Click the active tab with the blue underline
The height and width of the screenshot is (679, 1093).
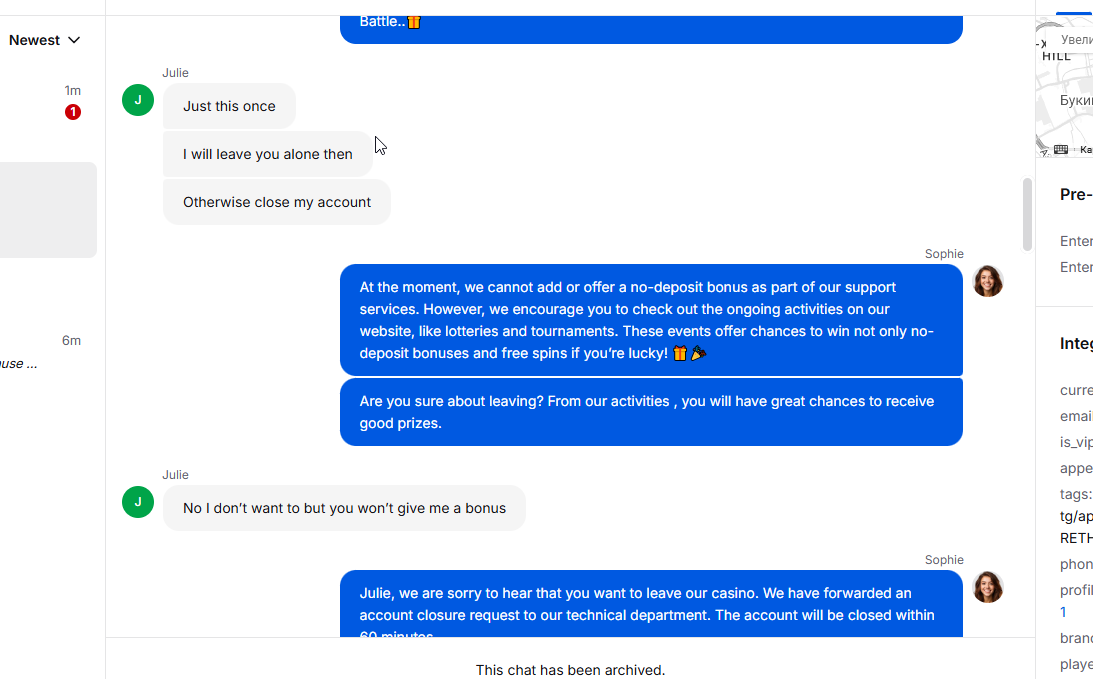[x=1074, y=7]
